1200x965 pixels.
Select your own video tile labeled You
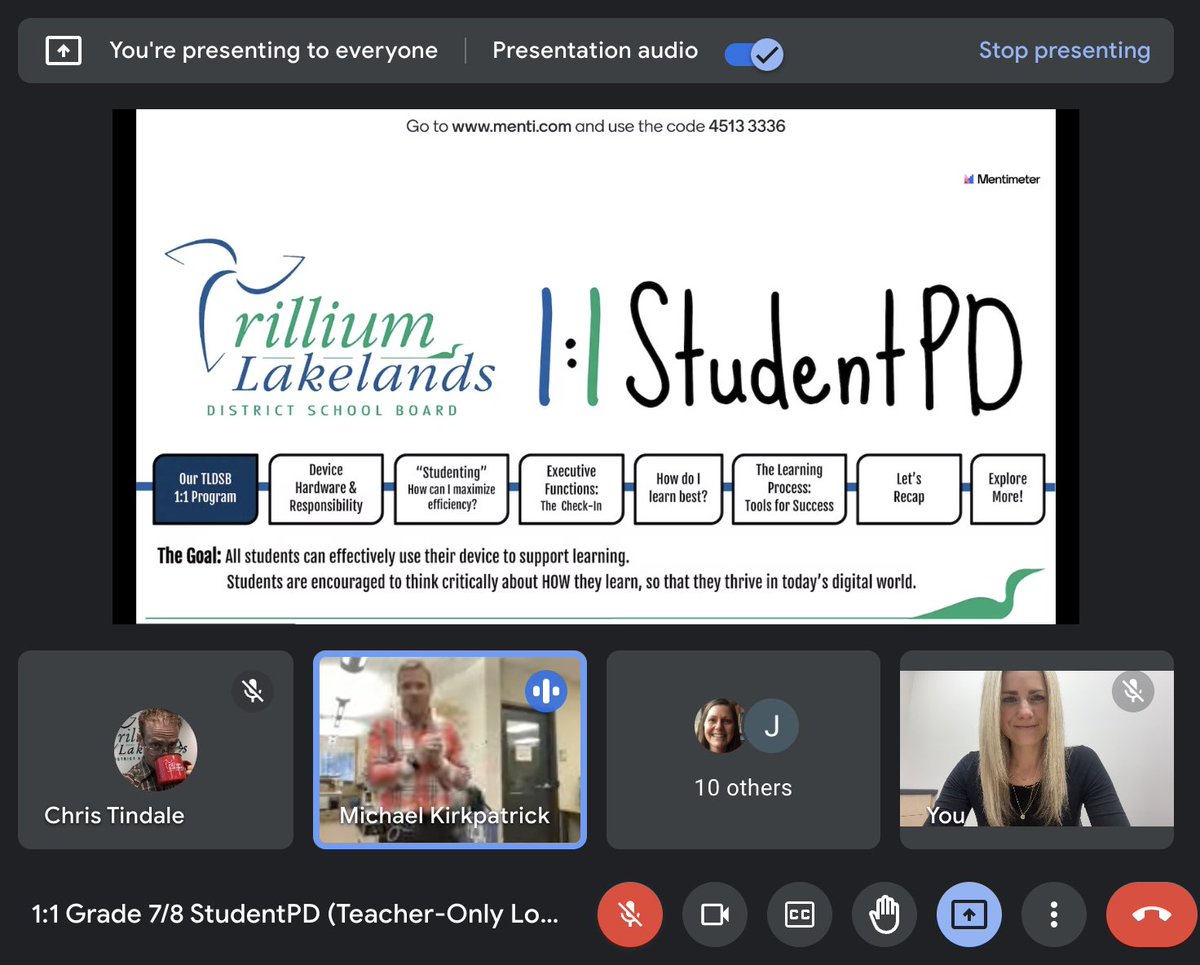(x=1037, y=750)
